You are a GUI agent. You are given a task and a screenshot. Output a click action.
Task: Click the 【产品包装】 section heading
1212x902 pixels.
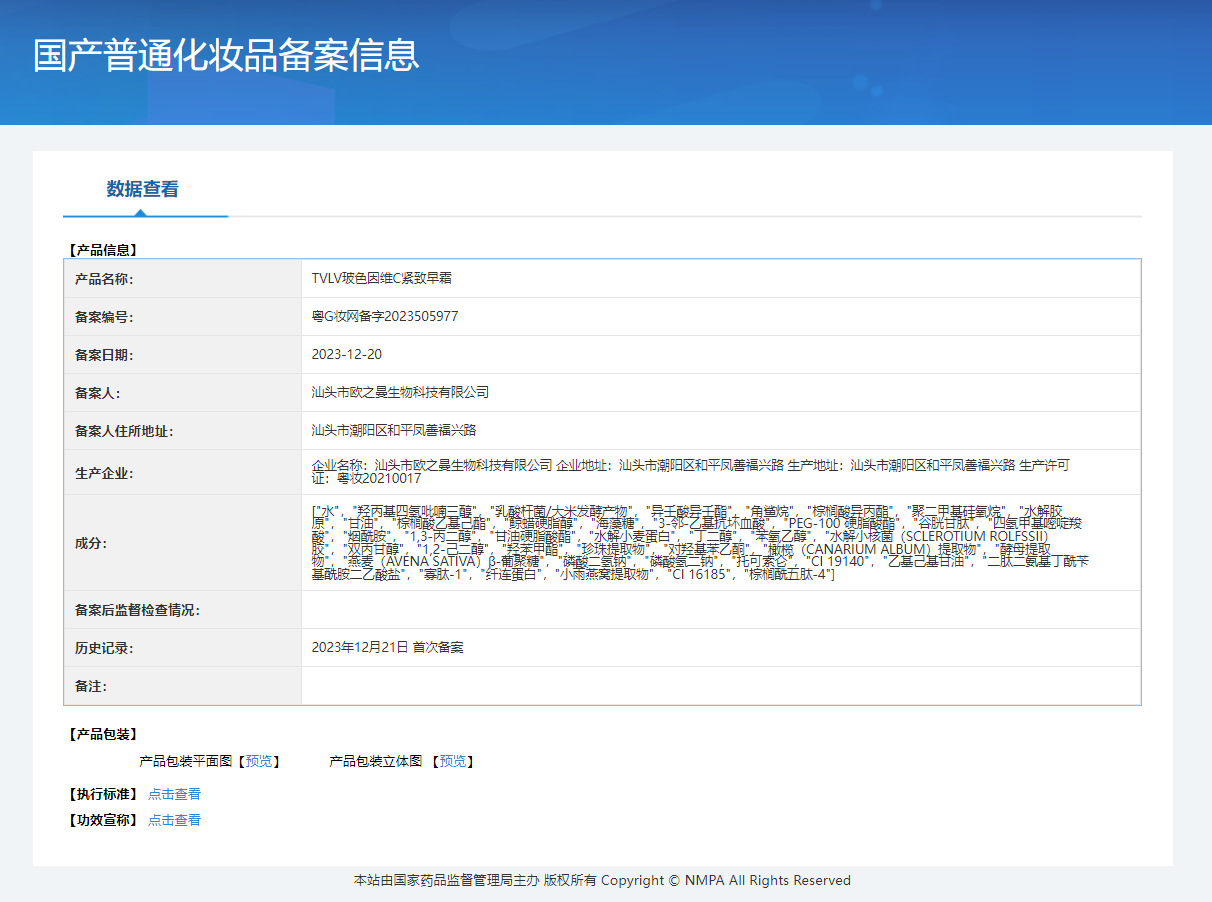click(102, 734)
